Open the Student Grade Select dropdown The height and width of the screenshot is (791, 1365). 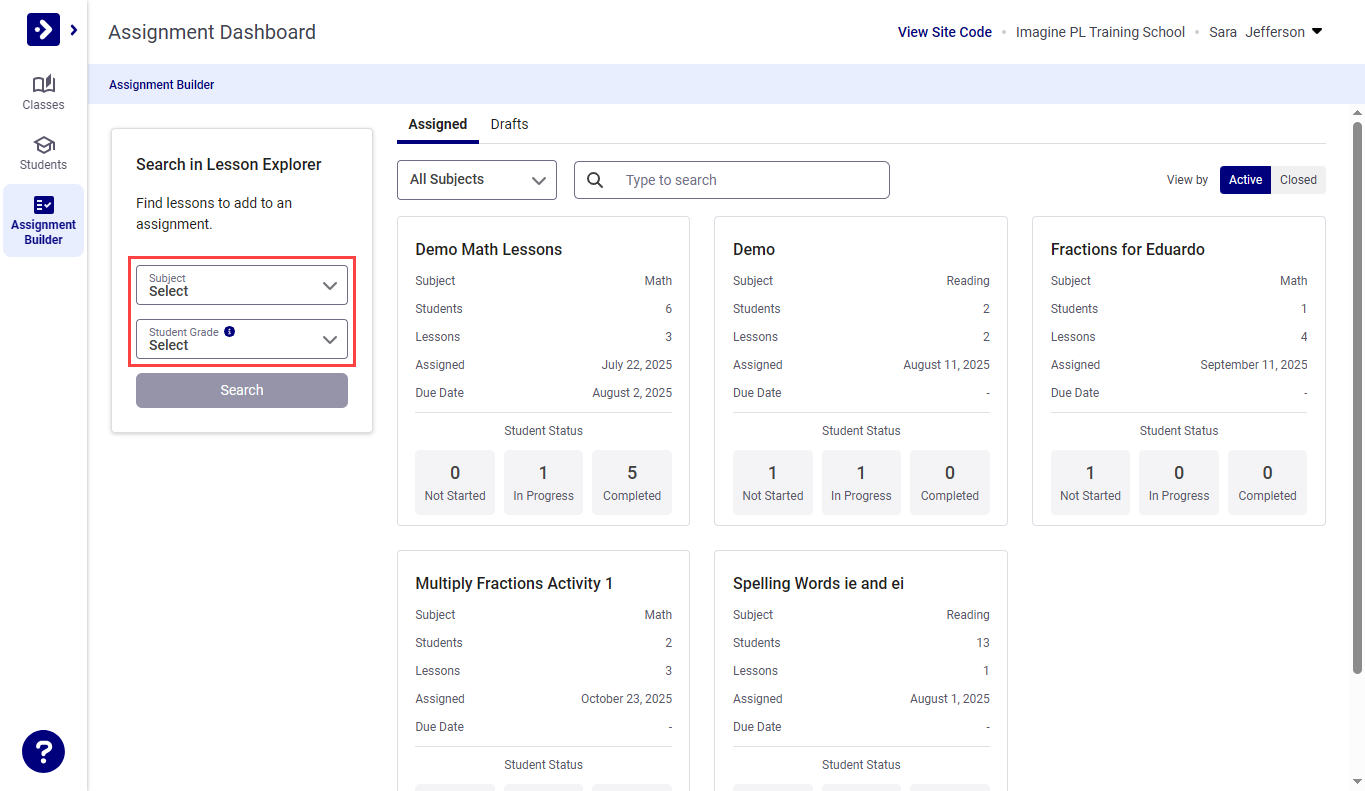241,339
